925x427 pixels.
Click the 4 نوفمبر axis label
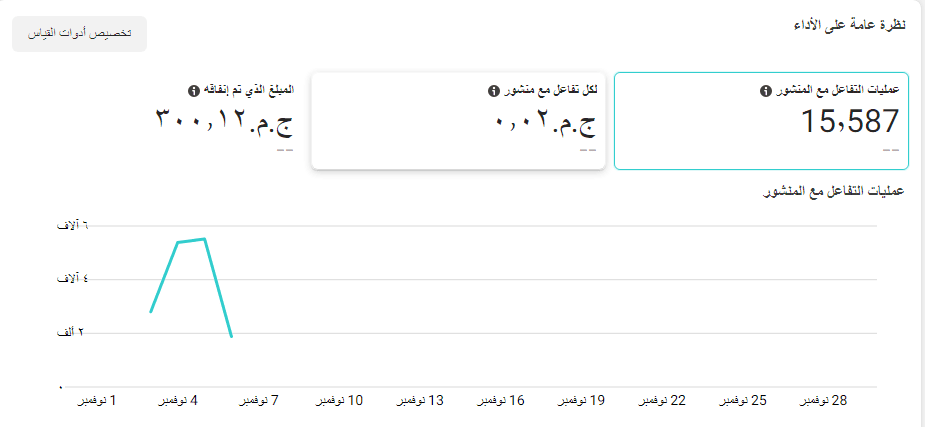[178, 401]
